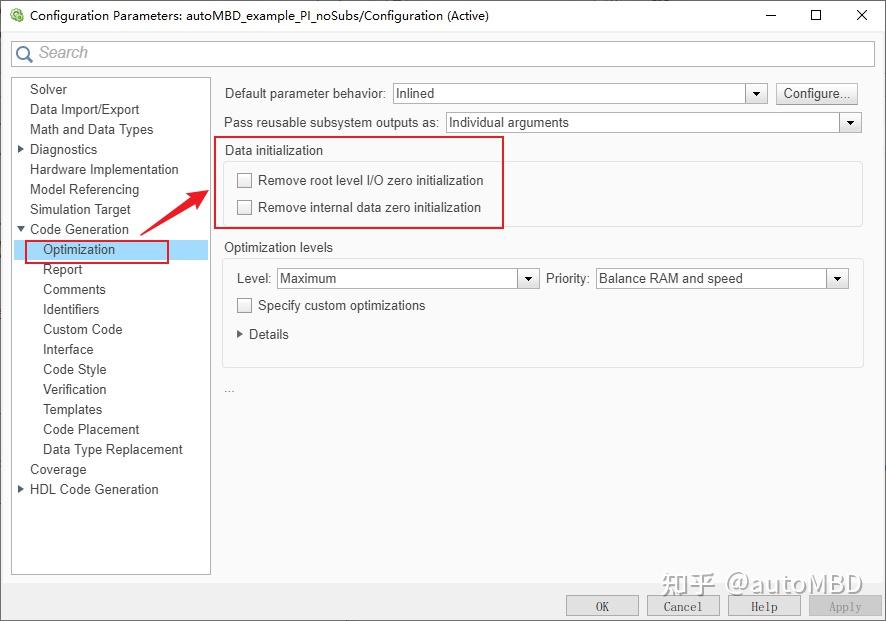886x621 pixels.
Task: Open Default parameter behavior dropdown arrow
Action: point(756,94)
